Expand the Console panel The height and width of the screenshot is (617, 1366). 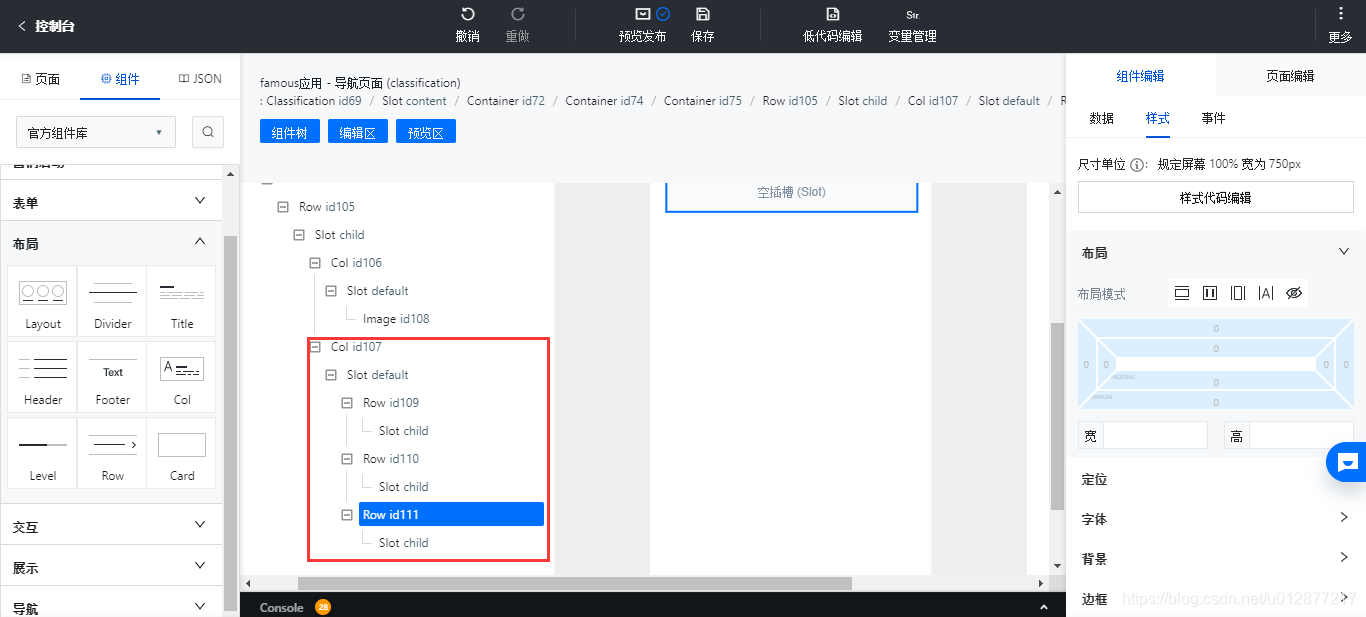coord(1044,607)
